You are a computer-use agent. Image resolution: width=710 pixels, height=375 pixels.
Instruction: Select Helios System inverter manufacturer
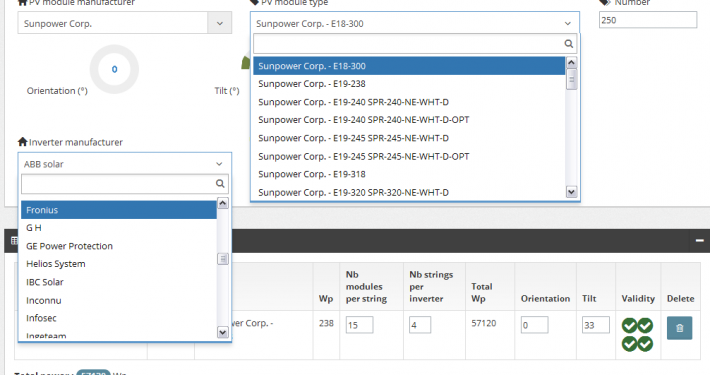pyautogui.click(x=119, y=264)
